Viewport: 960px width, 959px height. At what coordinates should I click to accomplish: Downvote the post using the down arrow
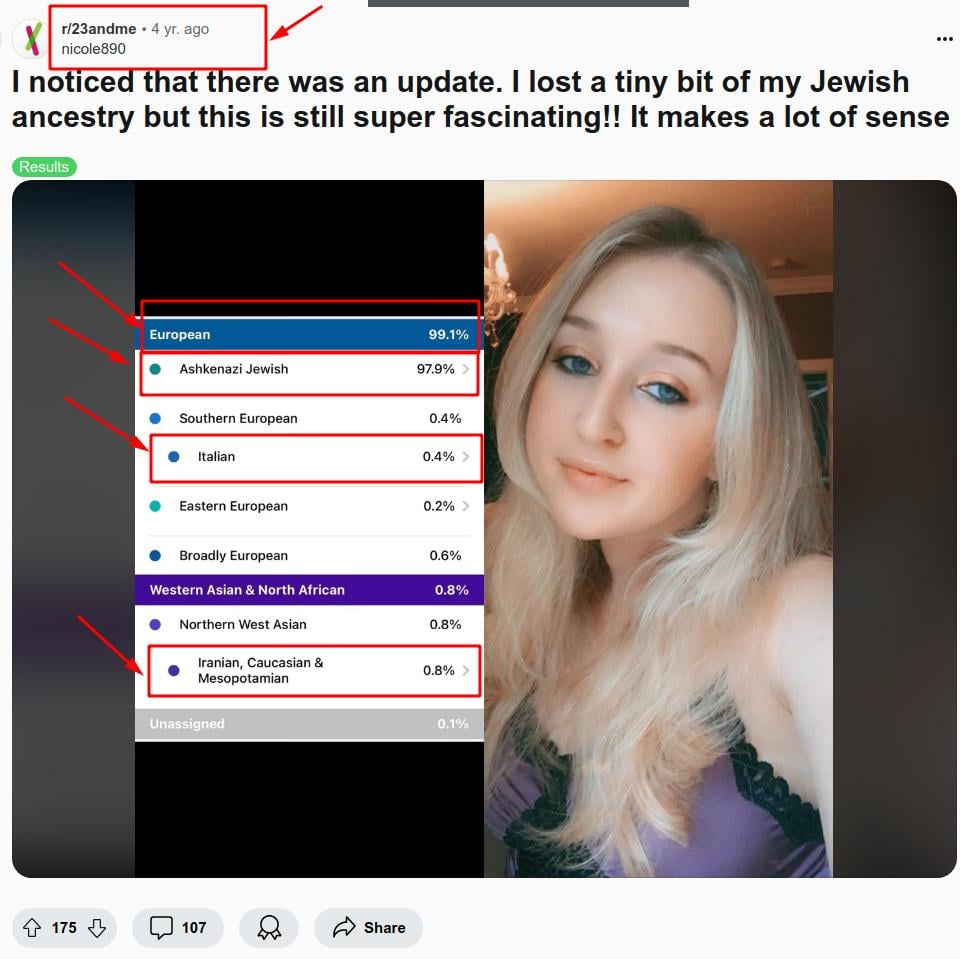(97, 927)
